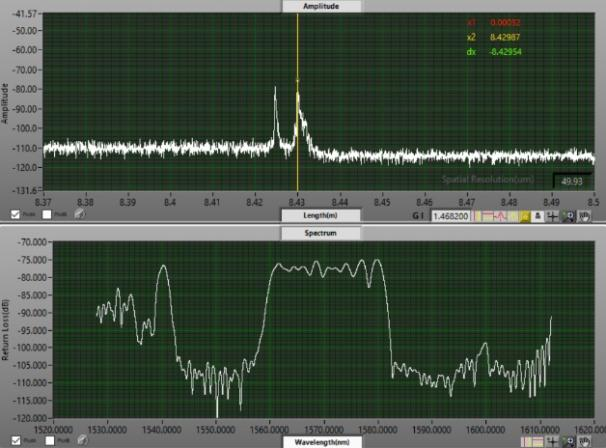
Task: Click the Spatial Resolution value field 49.93
Action: [572, 182]
